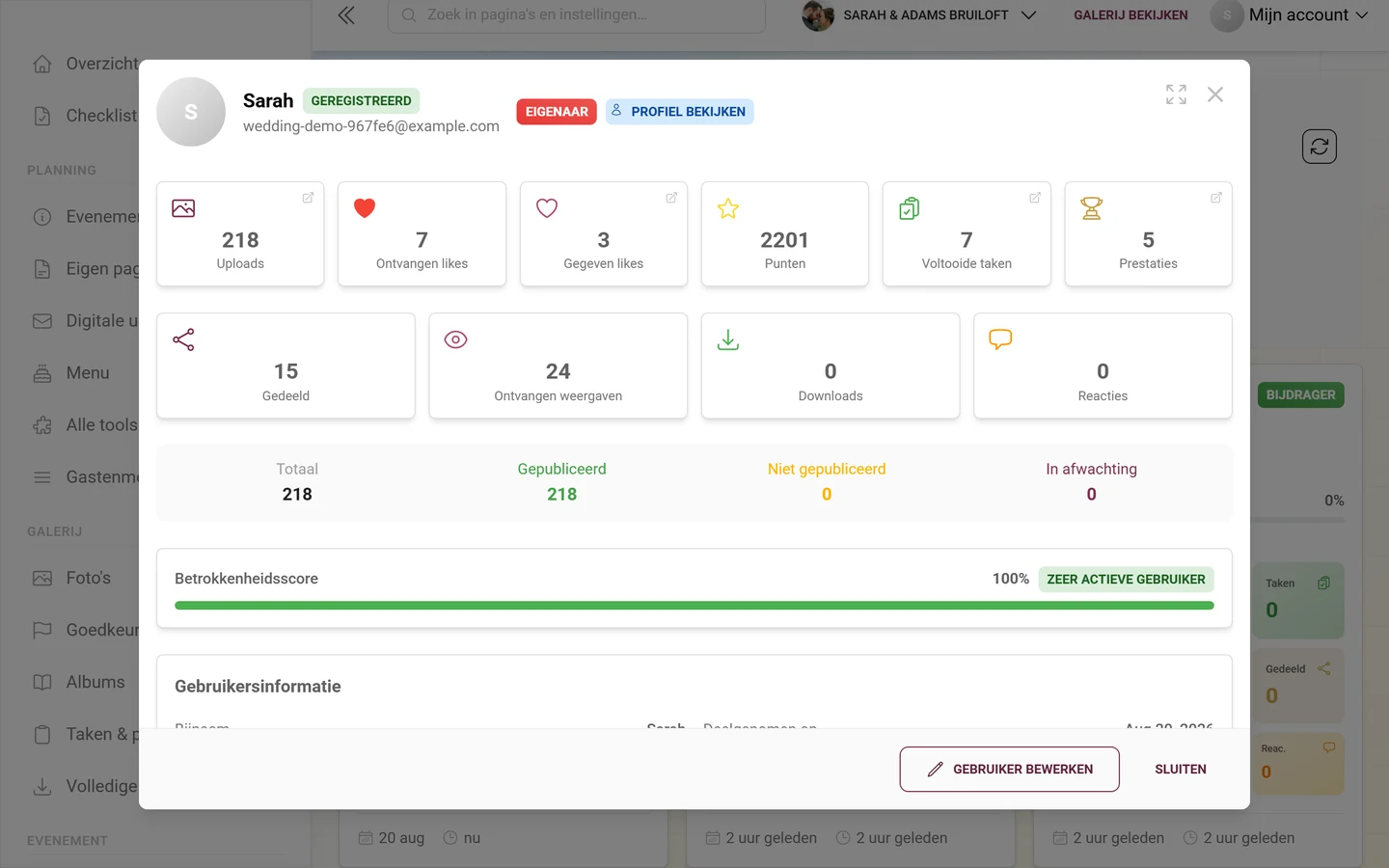Open Overzicht in sidebar

click(x=86, y=64)
